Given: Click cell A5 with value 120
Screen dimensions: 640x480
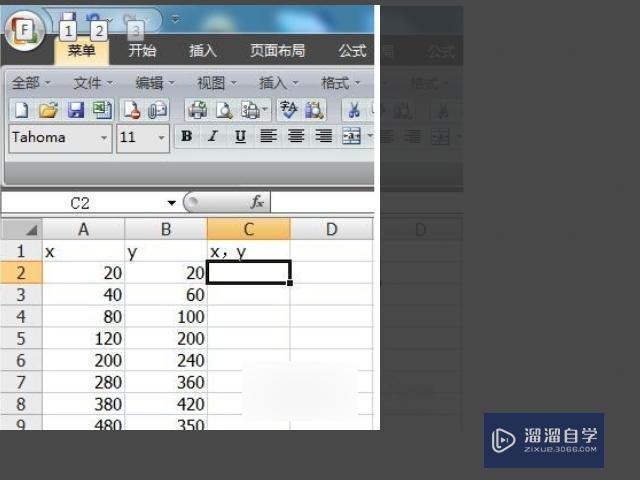Looking at the screenshot, I should (x=83, y=338).
